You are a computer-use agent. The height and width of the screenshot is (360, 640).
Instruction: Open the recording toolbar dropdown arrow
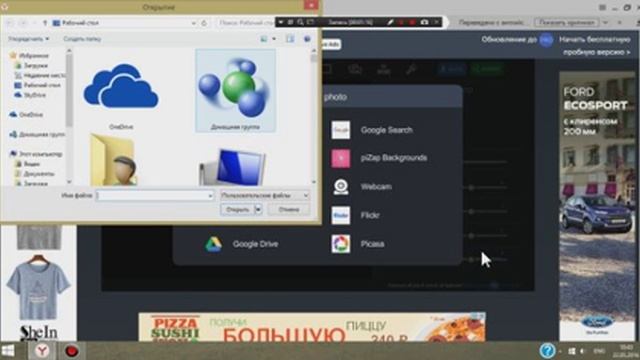coord(281,22)
